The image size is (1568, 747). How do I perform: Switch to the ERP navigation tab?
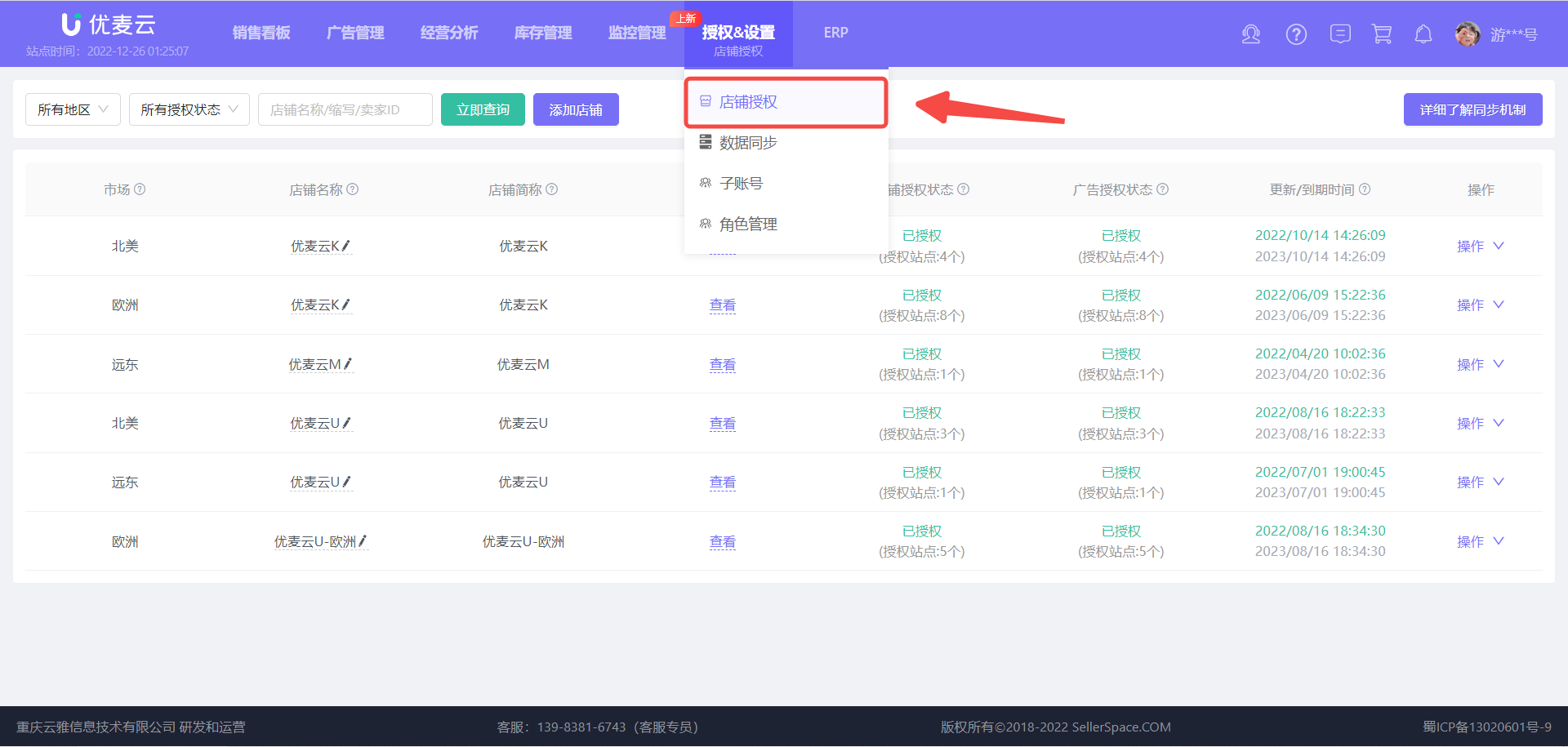pyautogui.click(x=836, y=33)
